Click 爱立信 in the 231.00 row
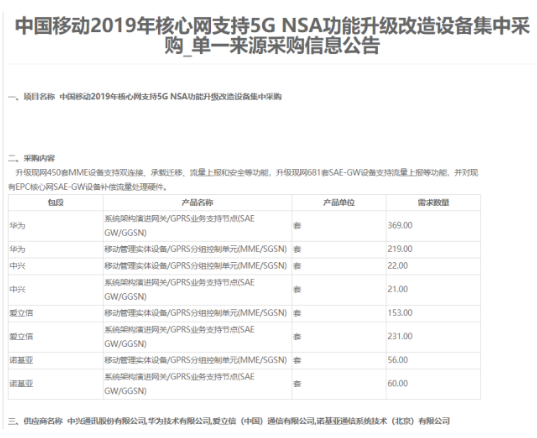Viewport: 537px width, 438px height. [21, 337]
